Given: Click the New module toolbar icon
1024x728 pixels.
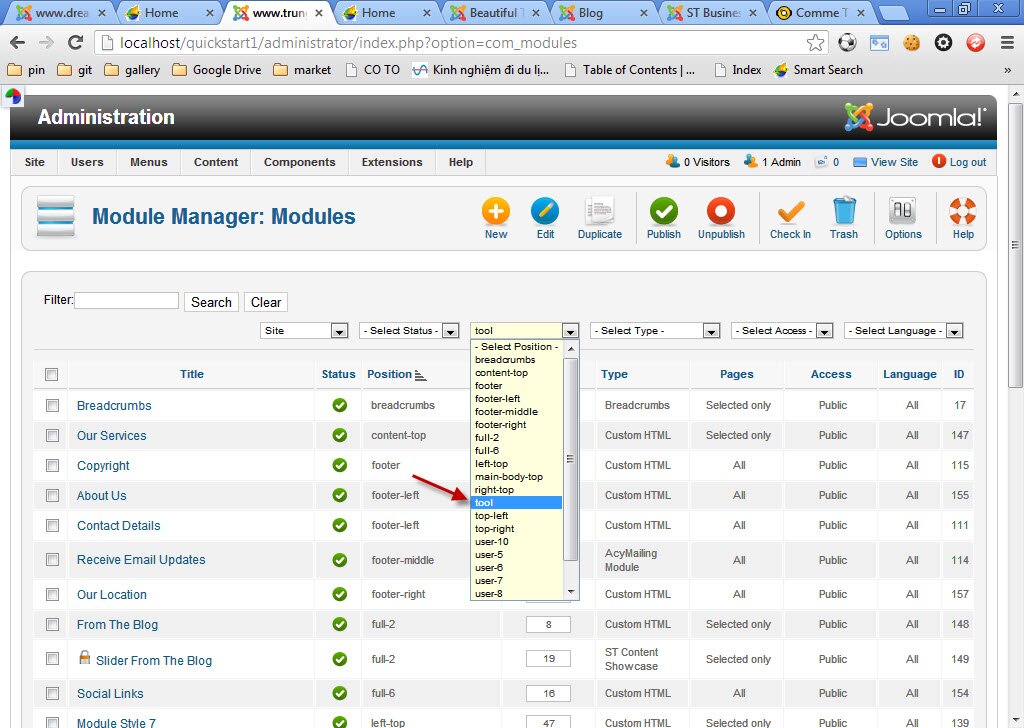Looking at the screenshot, I should tap(496, 212).
